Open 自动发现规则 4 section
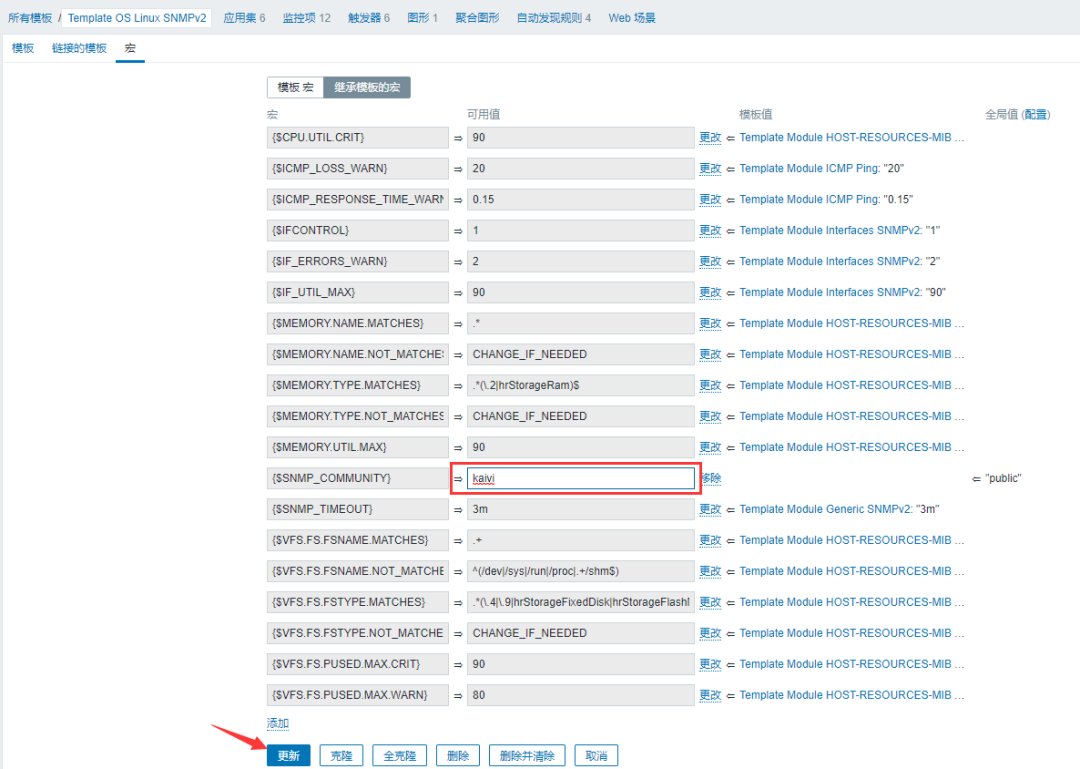1080x769 pixels. [554, 18]
